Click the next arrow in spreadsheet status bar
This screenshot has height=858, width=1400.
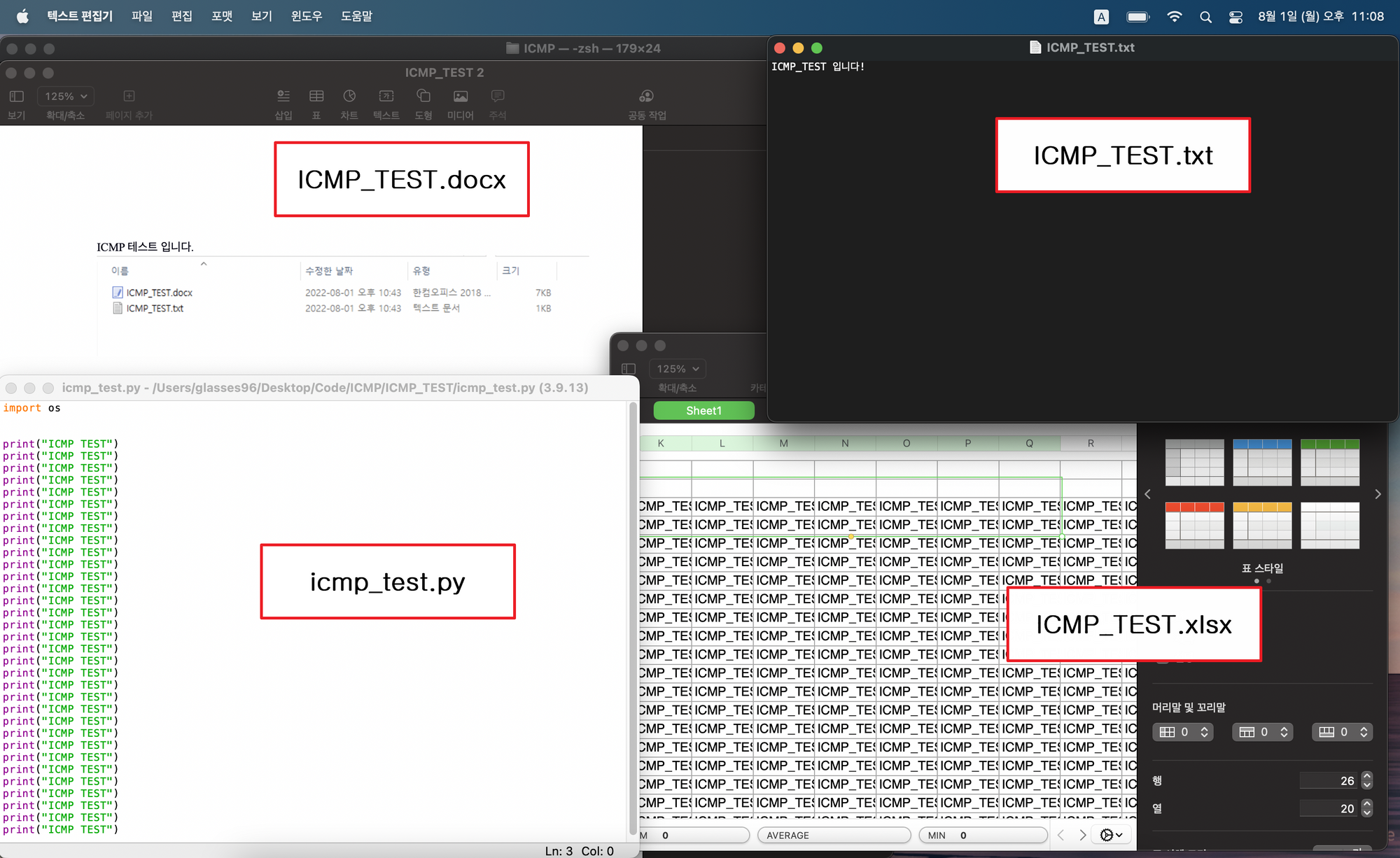[1082, 835]
